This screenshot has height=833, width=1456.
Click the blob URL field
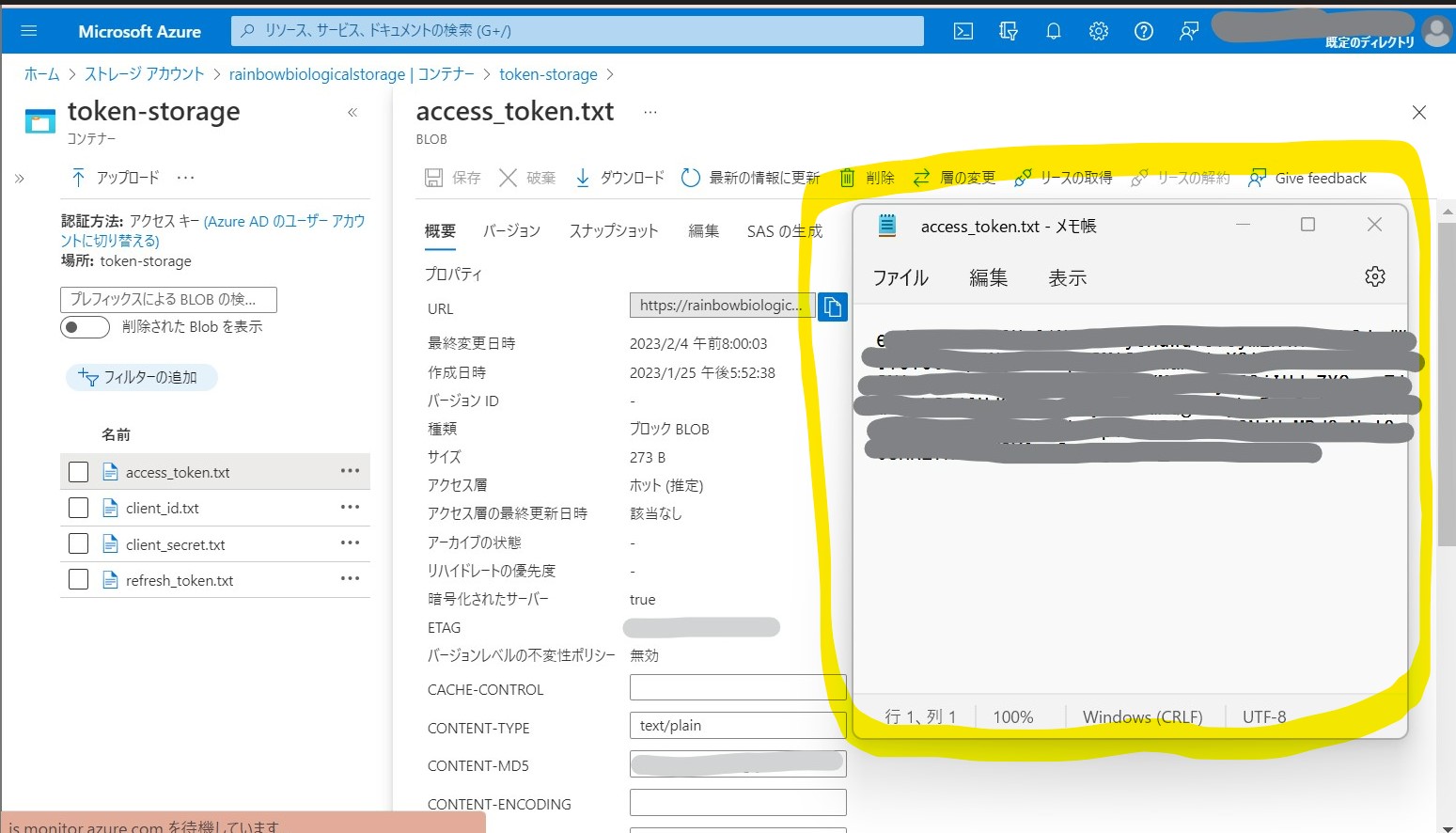tap(722, 306)
